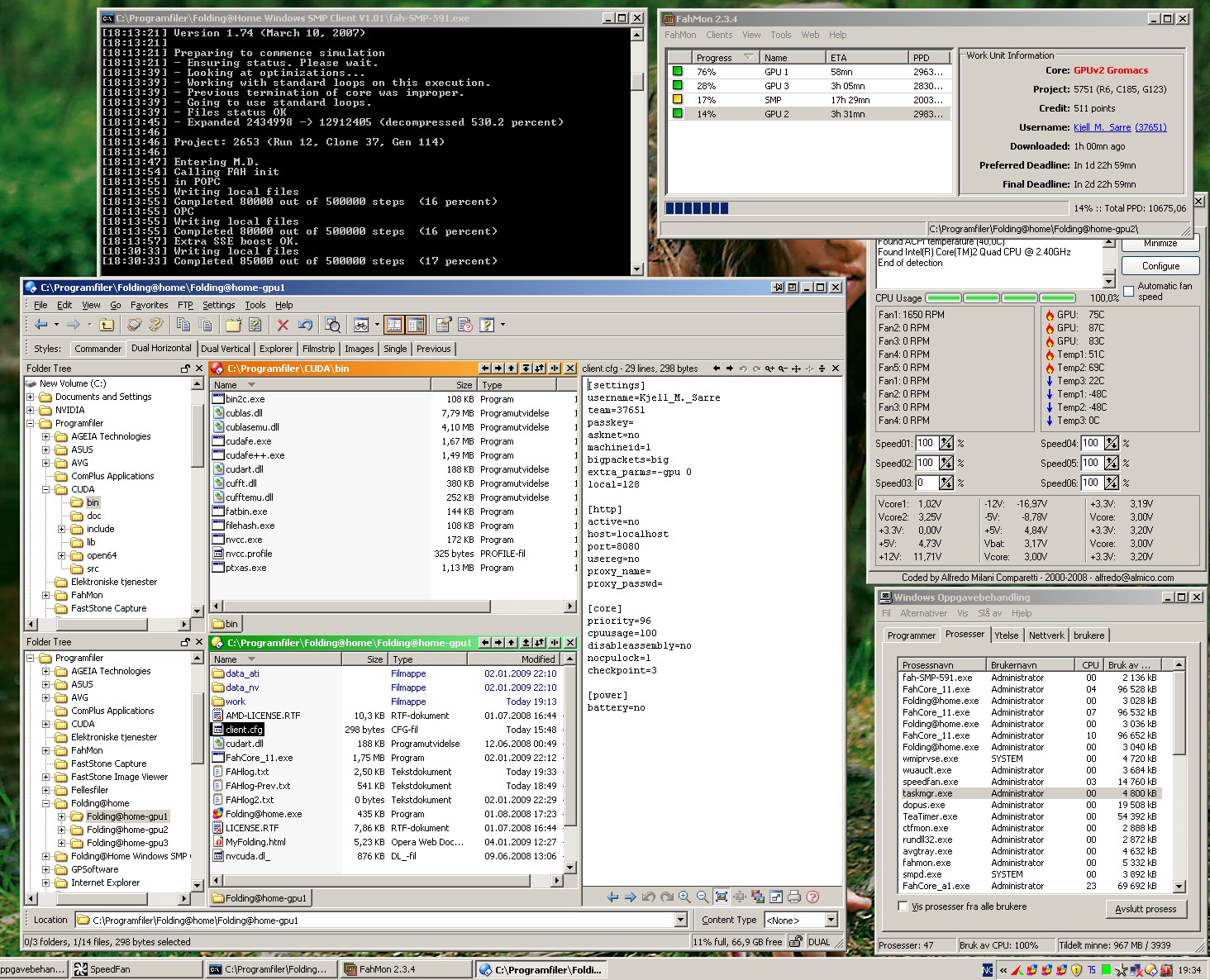Viewport: 1210px width, 980px height.
Task: Select client.cfg in the gpu1 file list
Action: 244,730
